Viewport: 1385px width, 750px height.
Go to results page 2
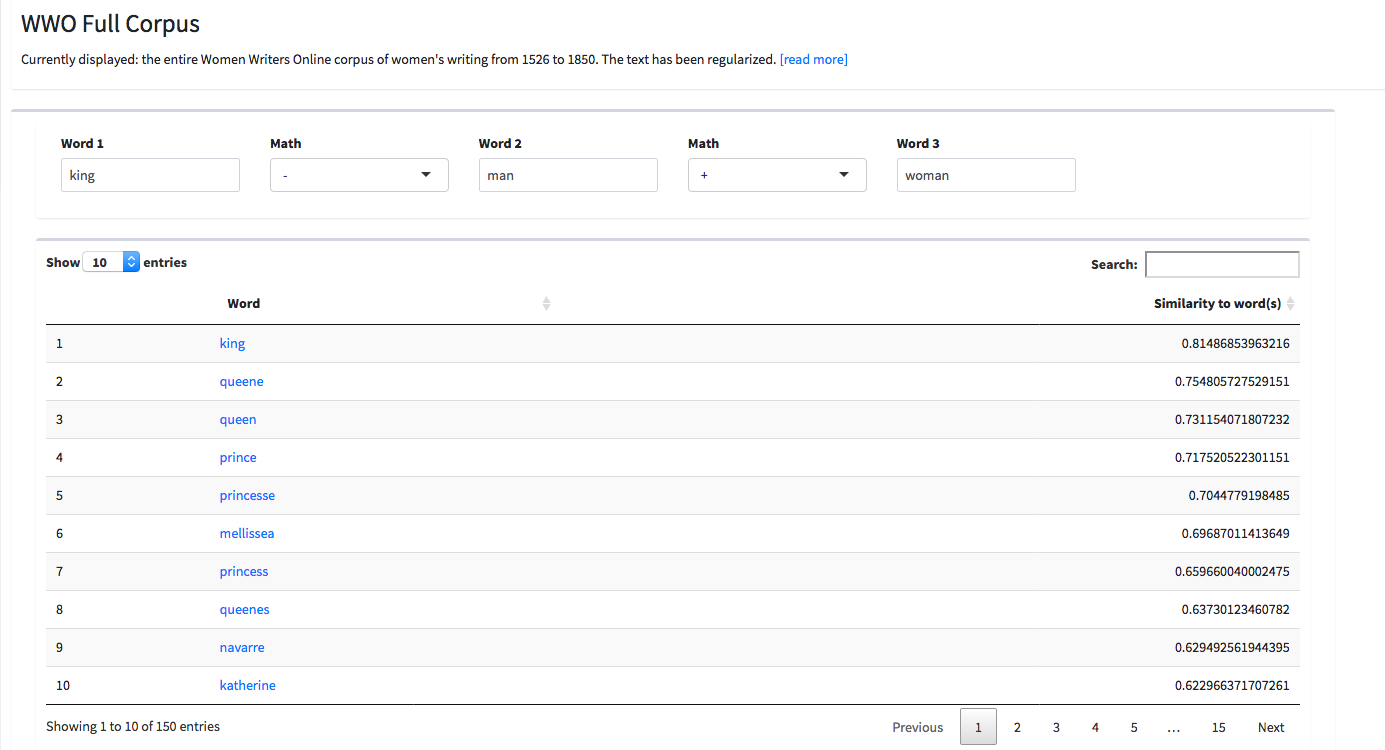tap(1017, 727)
